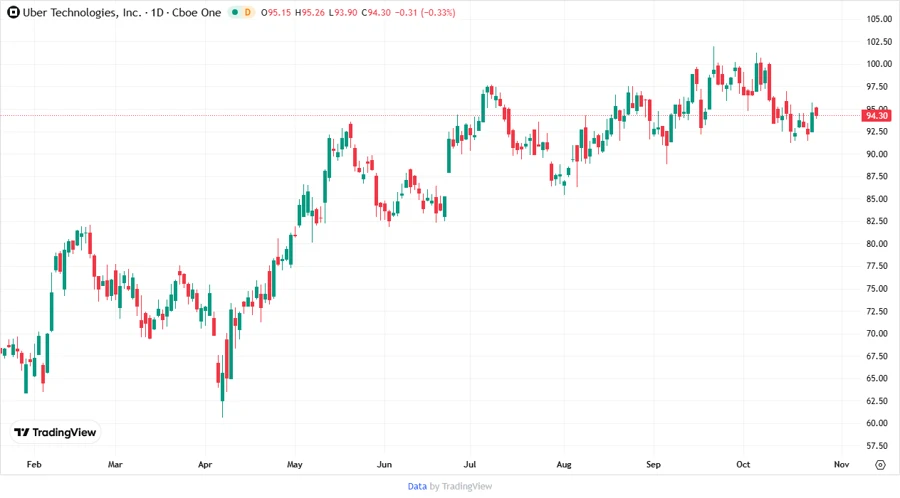This screenshot has height=498, width=900.
Task: Click the Uber Technologies, Inc. title
Action: [82, 13]
